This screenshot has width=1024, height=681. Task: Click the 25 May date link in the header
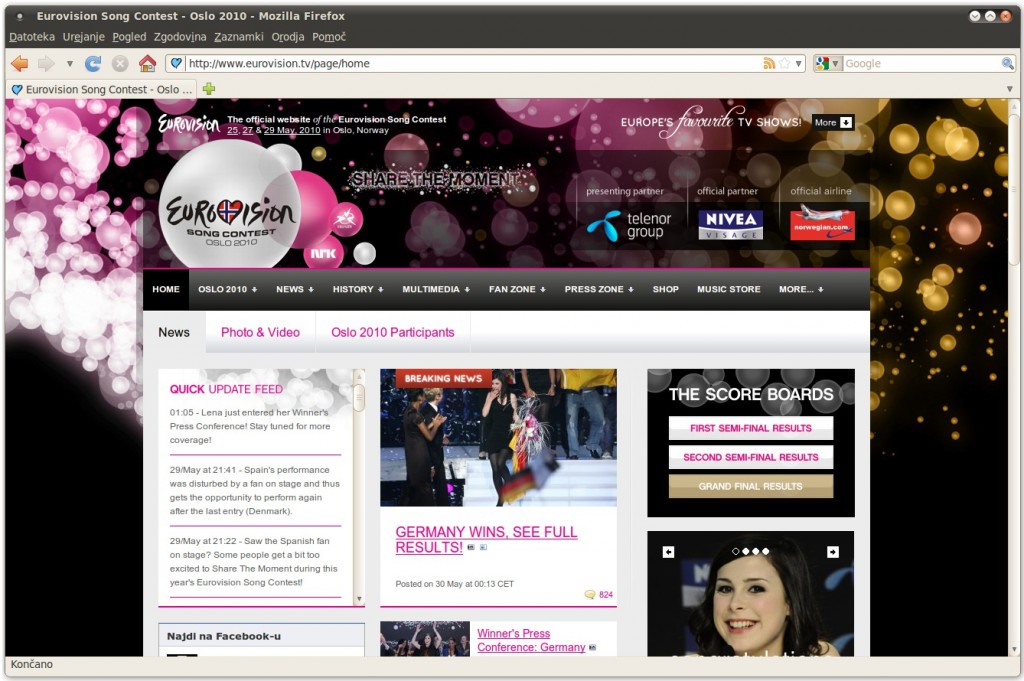tap(232, 130)
